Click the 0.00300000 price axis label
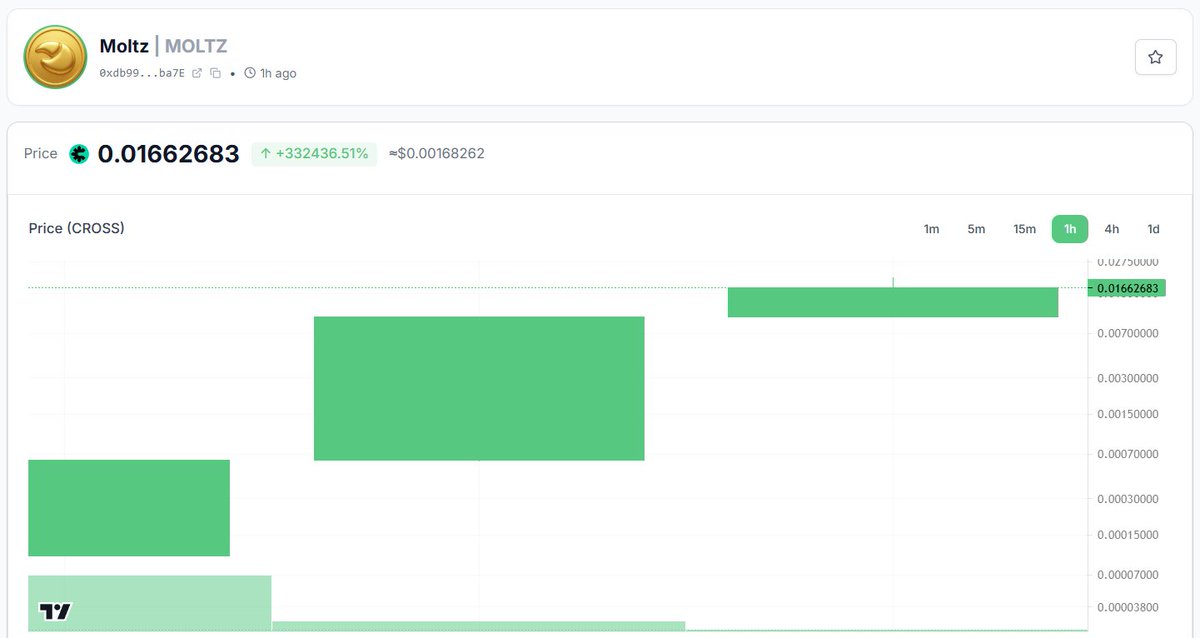Viewport: 1200px width, 638px height. click(1128, 378)
